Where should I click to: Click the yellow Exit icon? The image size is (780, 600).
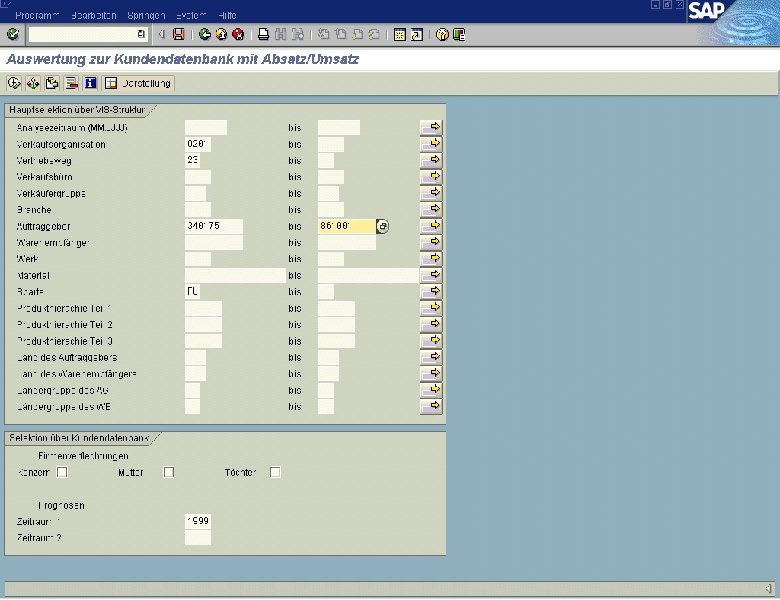pyautogui.click(x=221, y=34)
